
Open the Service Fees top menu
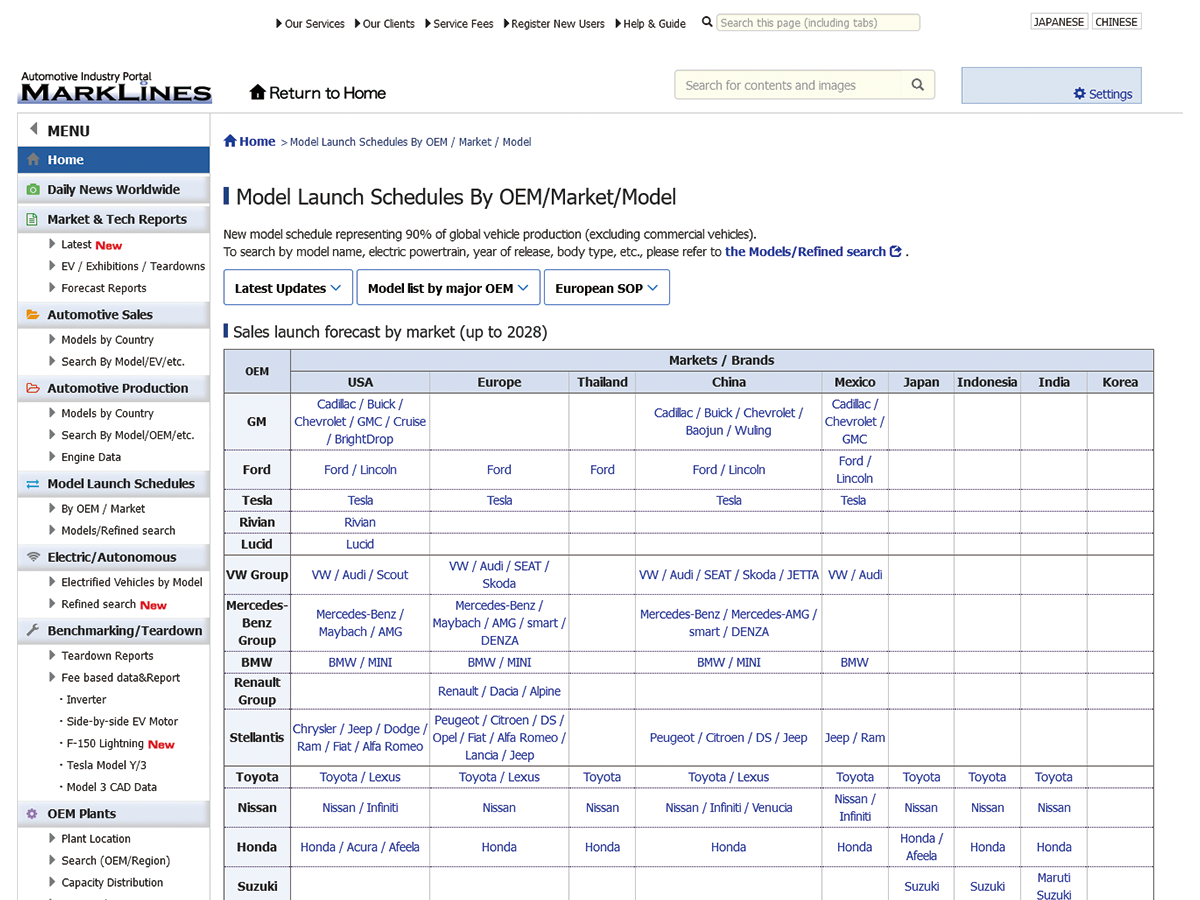[459, 24]
